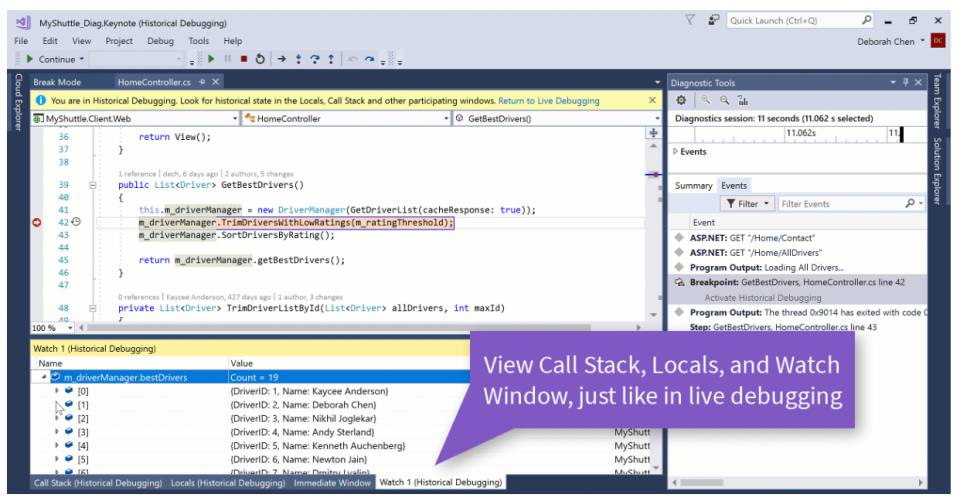
Task: Open the MyShuttle.Client.Web project dropdown
Action: pyautogui.click(x=235, y=118)
